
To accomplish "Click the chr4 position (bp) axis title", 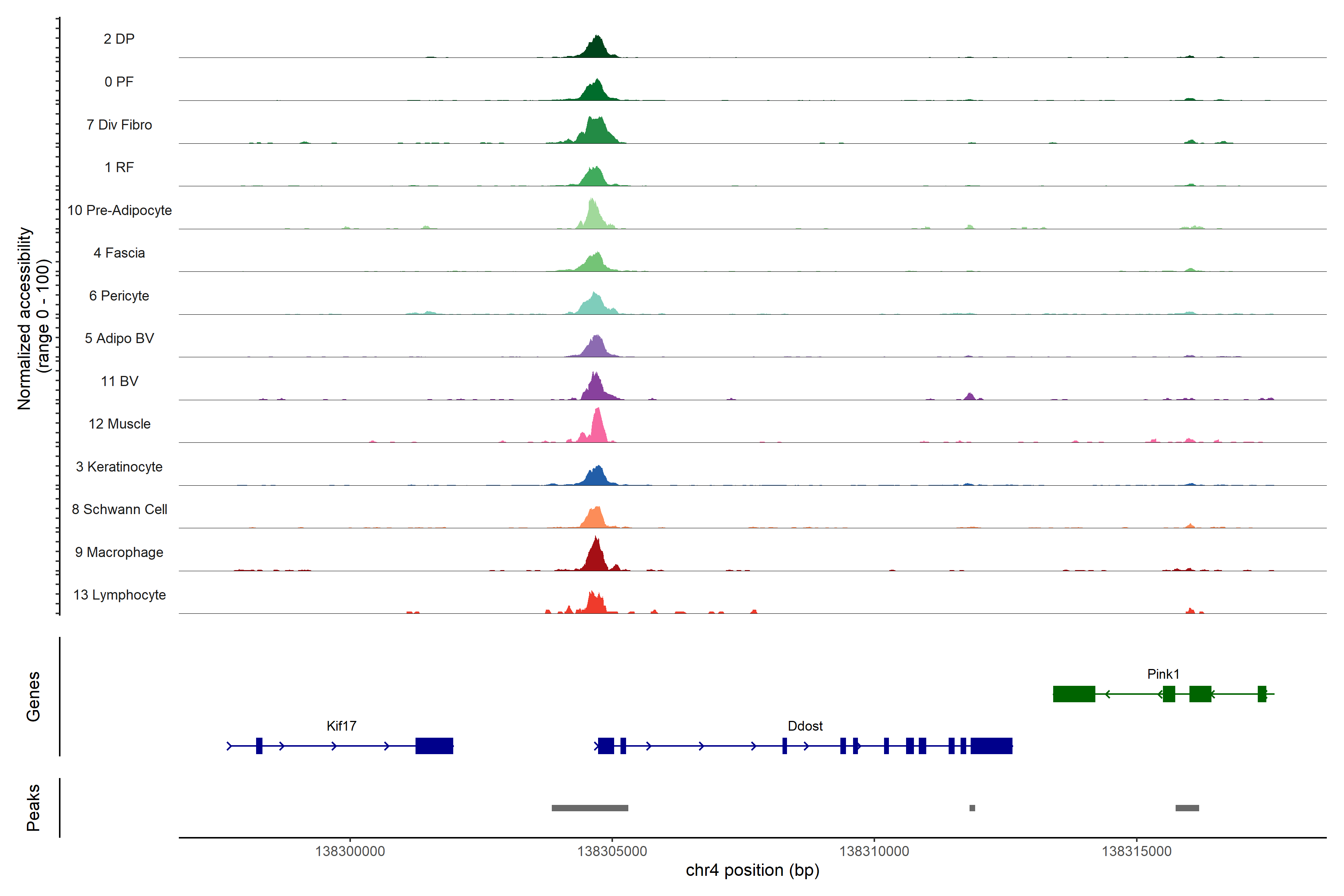I will tap(752, 870).
